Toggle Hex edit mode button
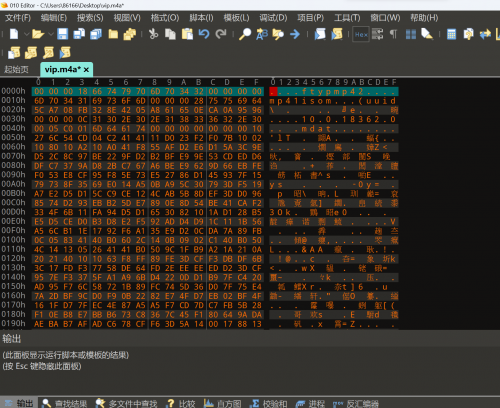 pos(361,34)
